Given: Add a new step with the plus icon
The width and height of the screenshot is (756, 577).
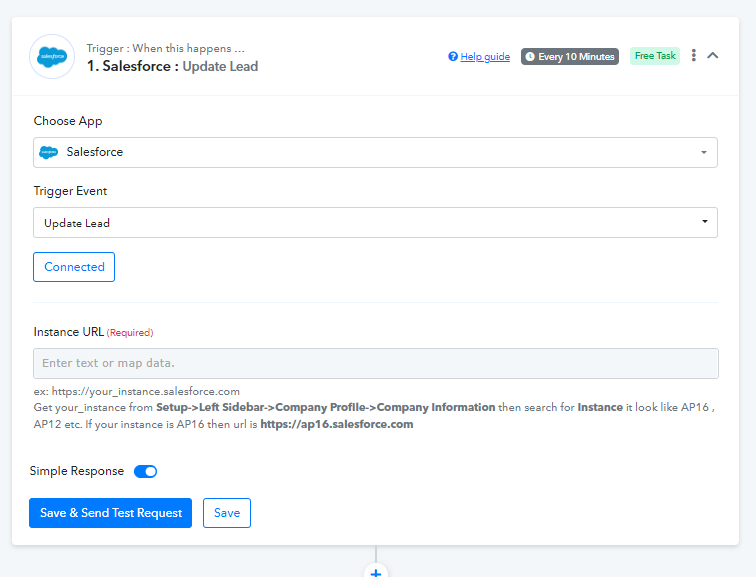Looking at the screenshot, I should click(x=376, y=572).
